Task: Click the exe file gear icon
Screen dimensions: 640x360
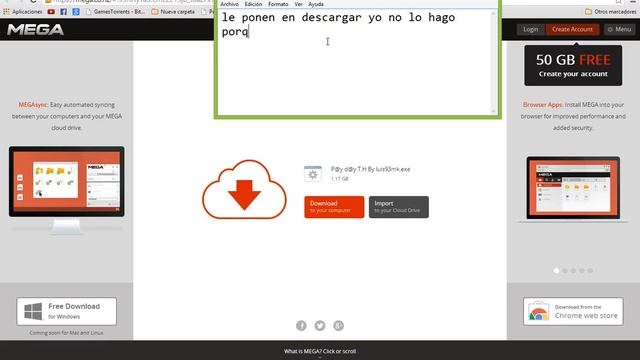Action: 313,173
